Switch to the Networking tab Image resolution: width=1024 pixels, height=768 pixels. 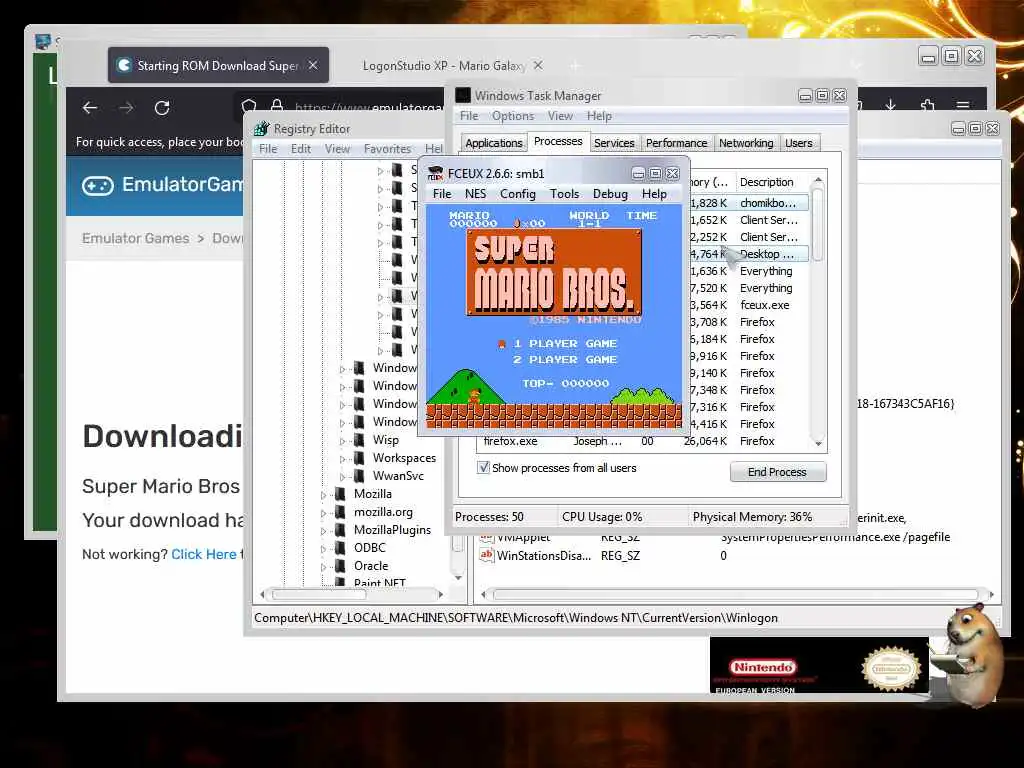pos(746,143)
